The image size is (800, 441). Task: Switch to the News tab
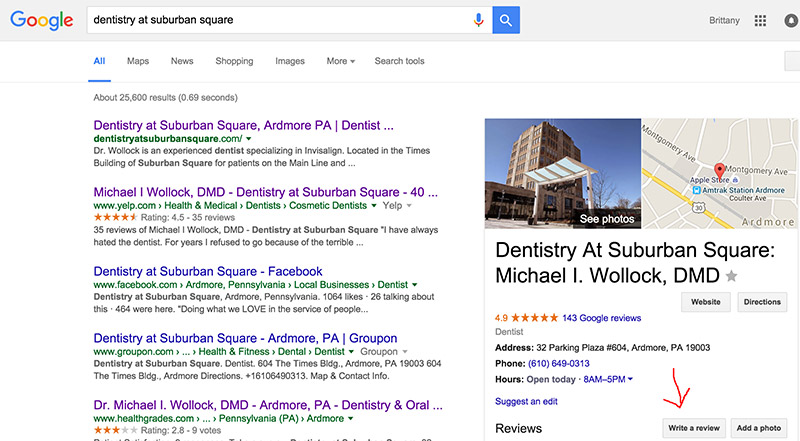(182, 61)
